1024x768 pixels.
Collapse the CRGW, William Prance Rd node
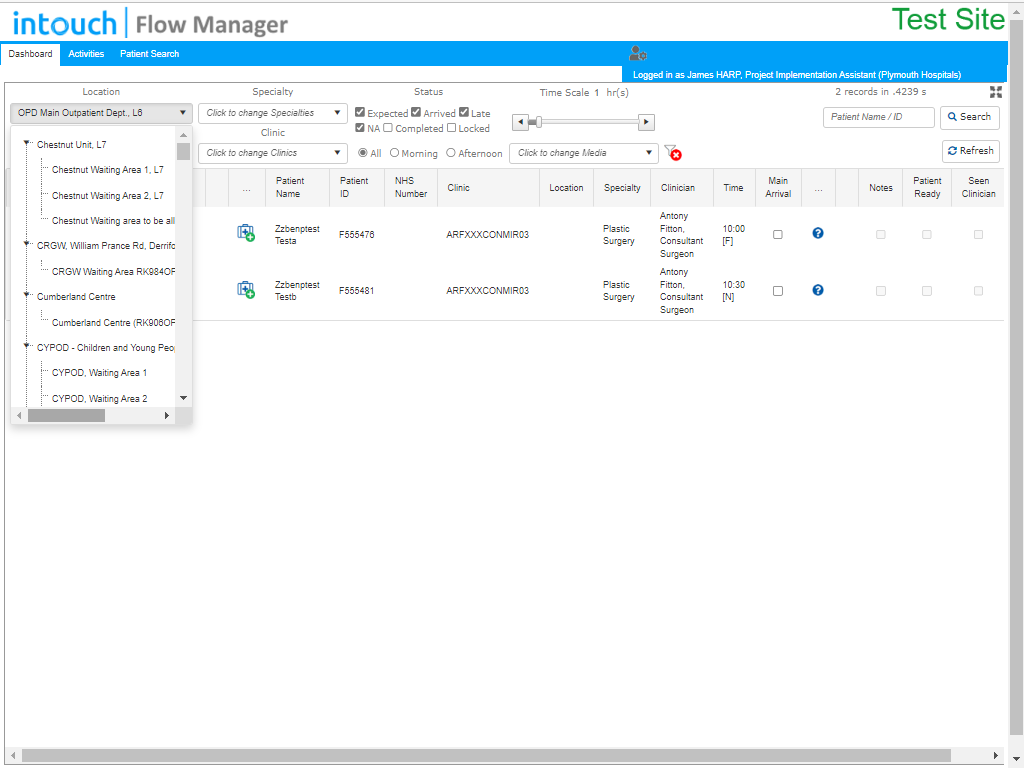coord(26,244)
